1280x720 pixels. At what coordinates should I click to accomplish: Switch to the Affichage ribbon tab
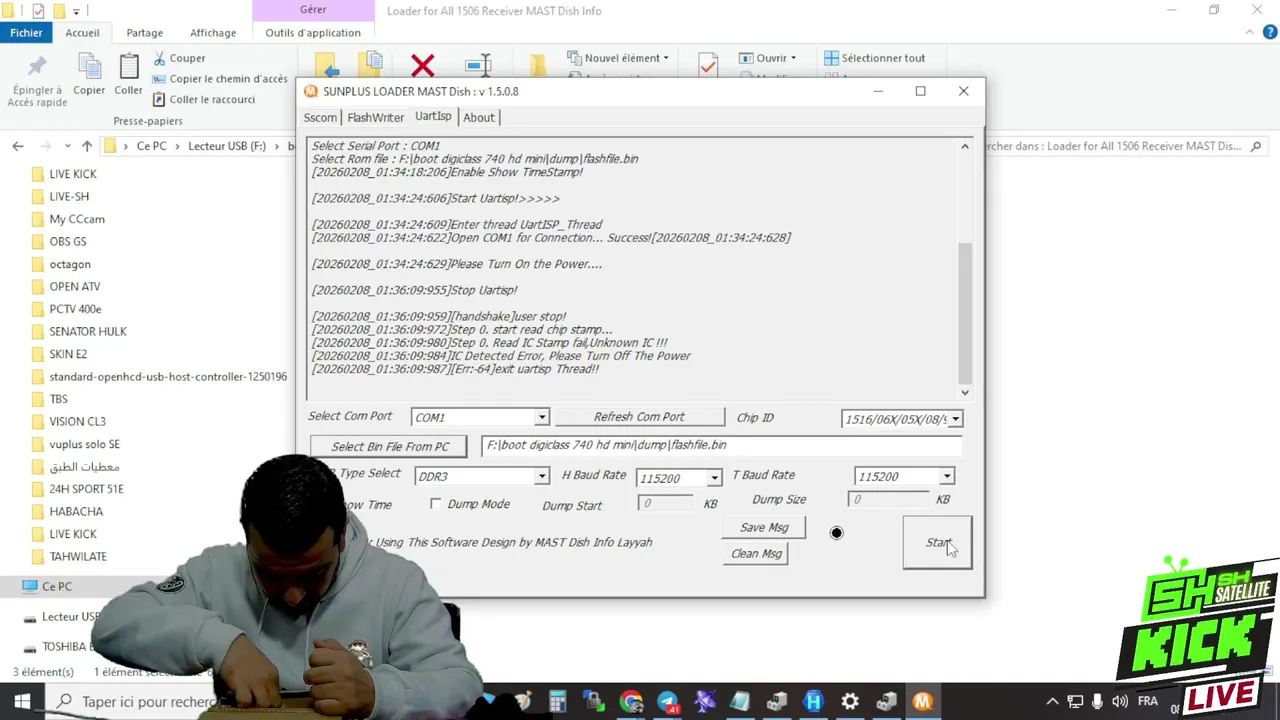[x=213, y=32]
